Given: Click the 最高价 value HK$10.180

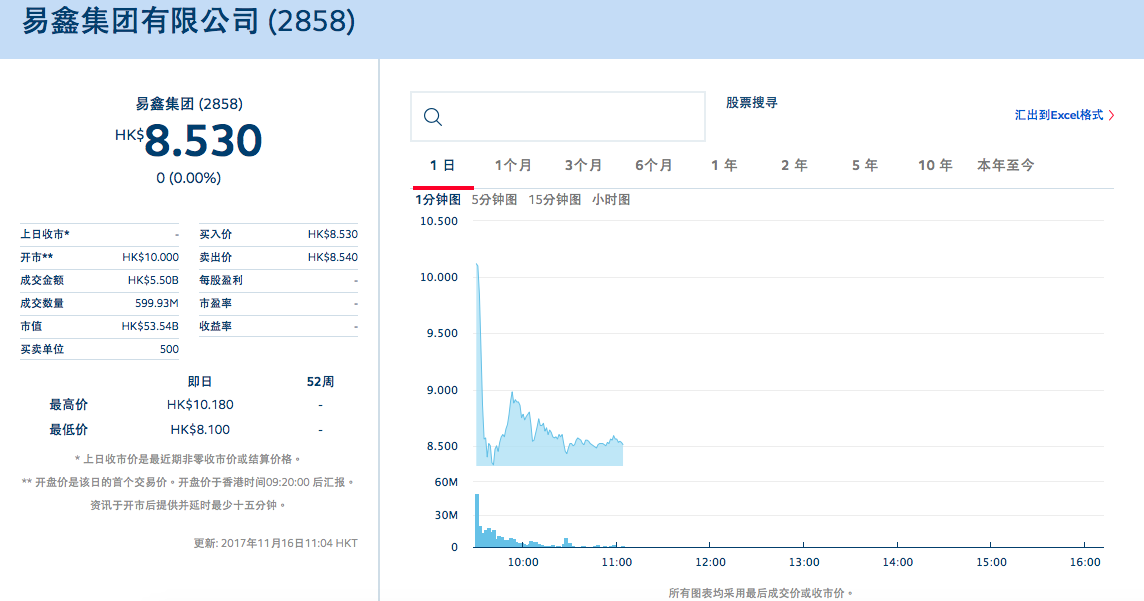Looking at the screenshot, I should (200, 405).
